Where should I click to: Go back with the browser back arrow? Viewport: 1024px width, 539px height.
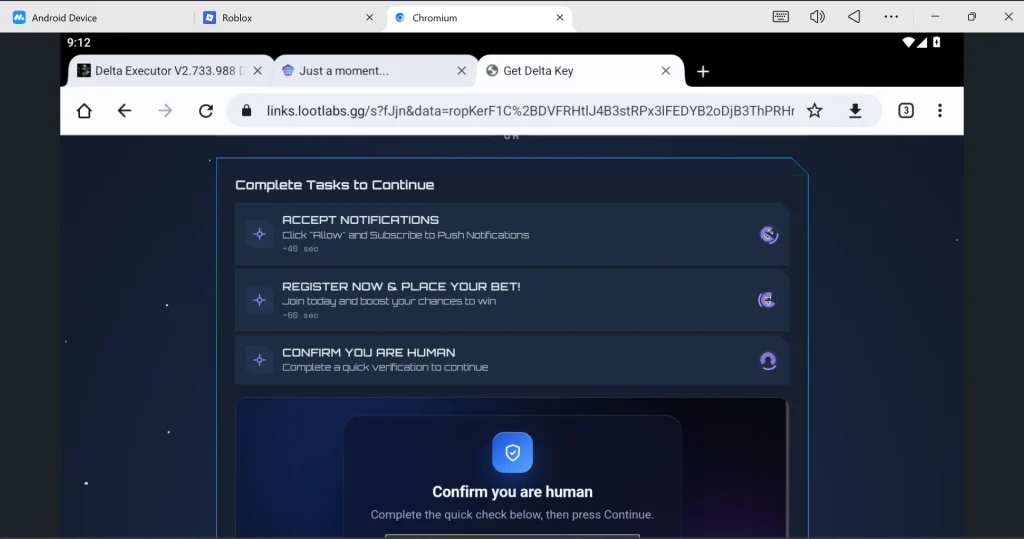click(x=124, y=110)
